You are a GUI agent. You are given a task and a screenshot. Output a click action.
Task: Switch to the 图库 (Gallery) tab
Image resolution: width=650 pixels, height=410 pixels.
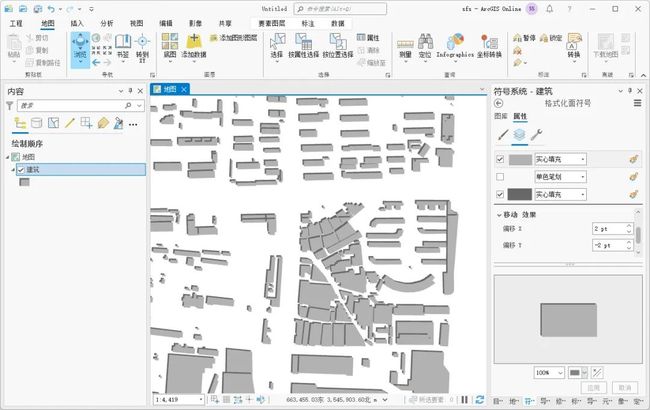501,116
